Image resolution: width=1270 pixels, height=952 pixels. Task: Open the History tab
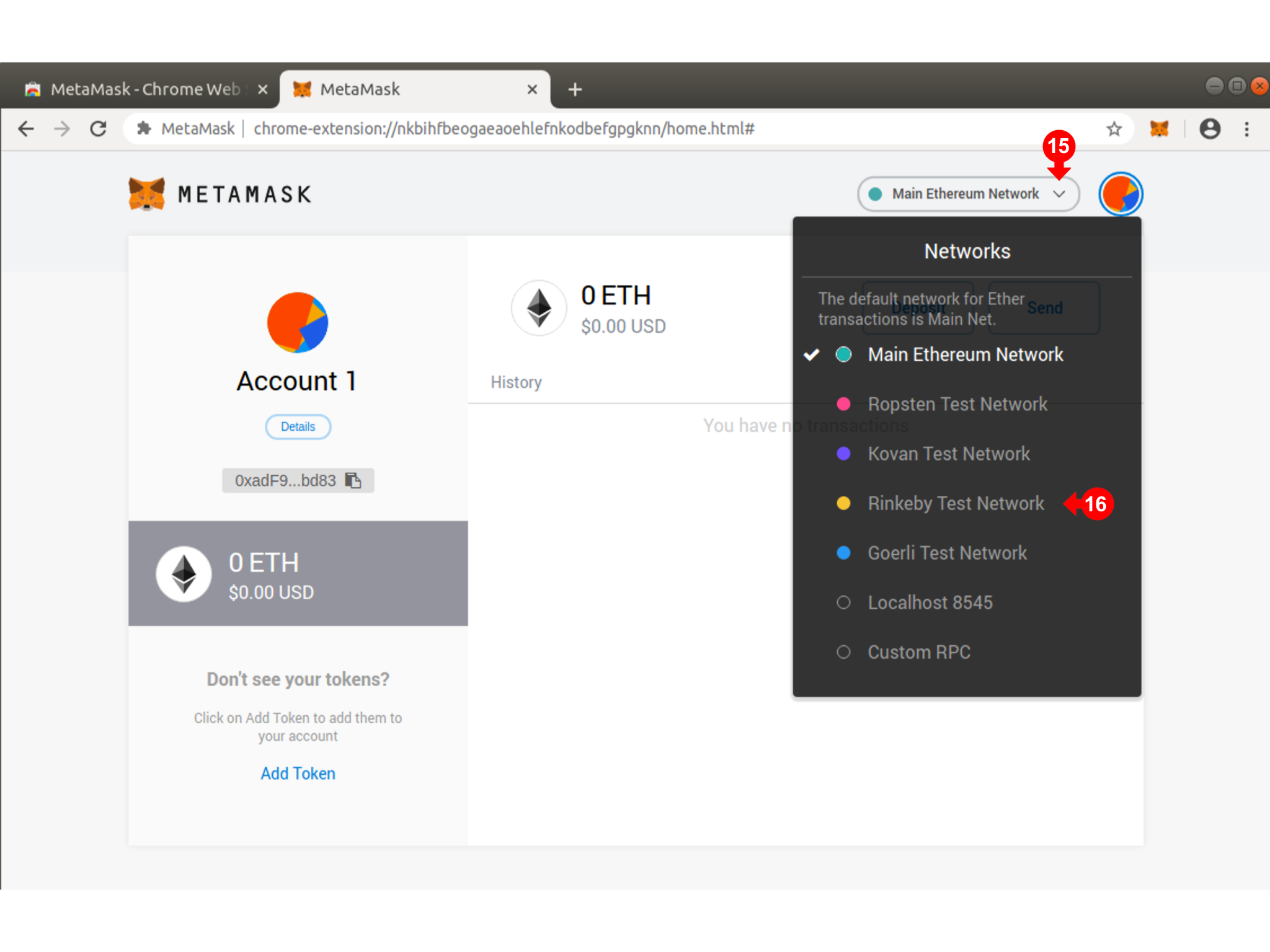pos(516,382)
